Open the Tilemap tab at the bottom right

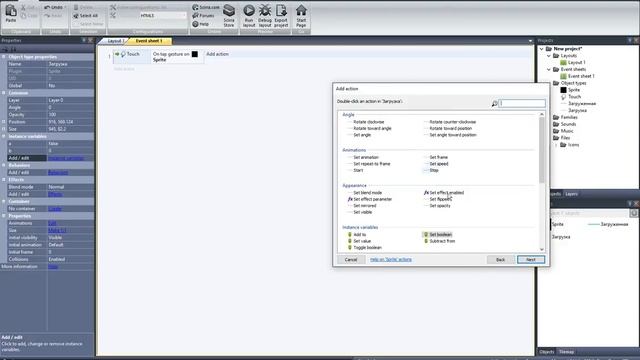pyautogui.click(x=567, y=352)
